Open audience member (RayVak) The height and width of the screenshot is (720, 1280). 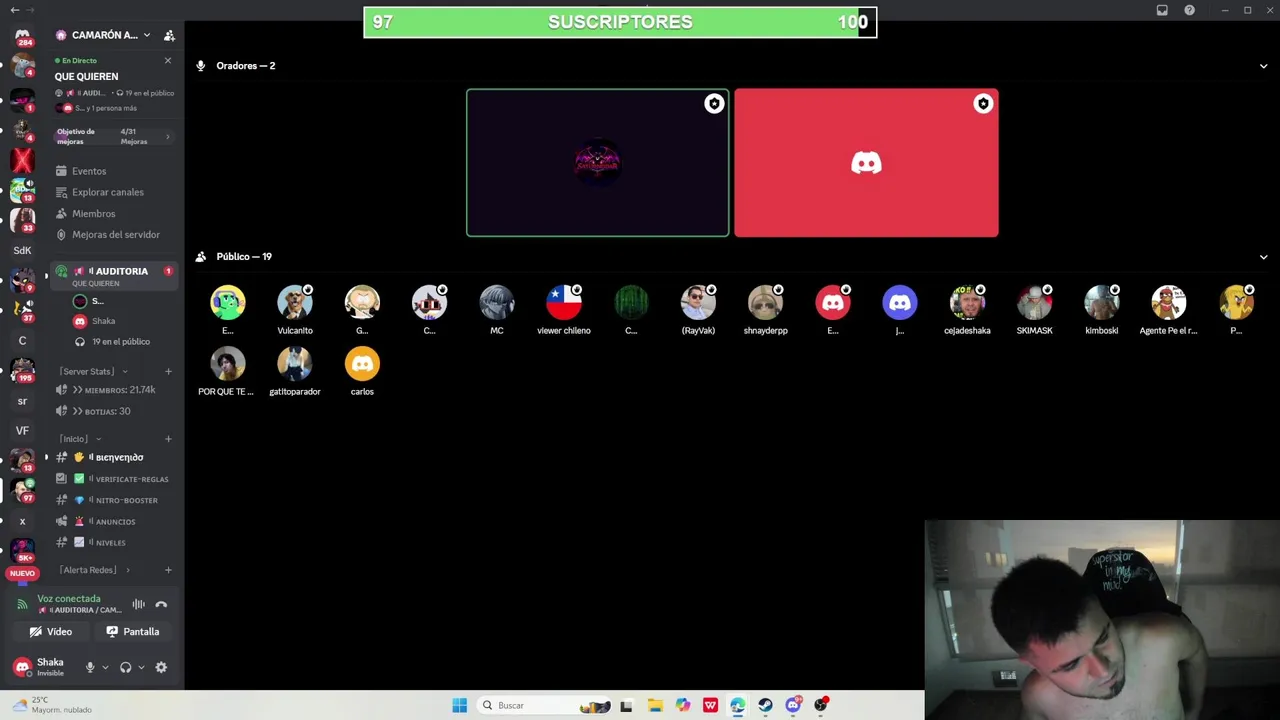pyautogui.click(x=698, y=309)
